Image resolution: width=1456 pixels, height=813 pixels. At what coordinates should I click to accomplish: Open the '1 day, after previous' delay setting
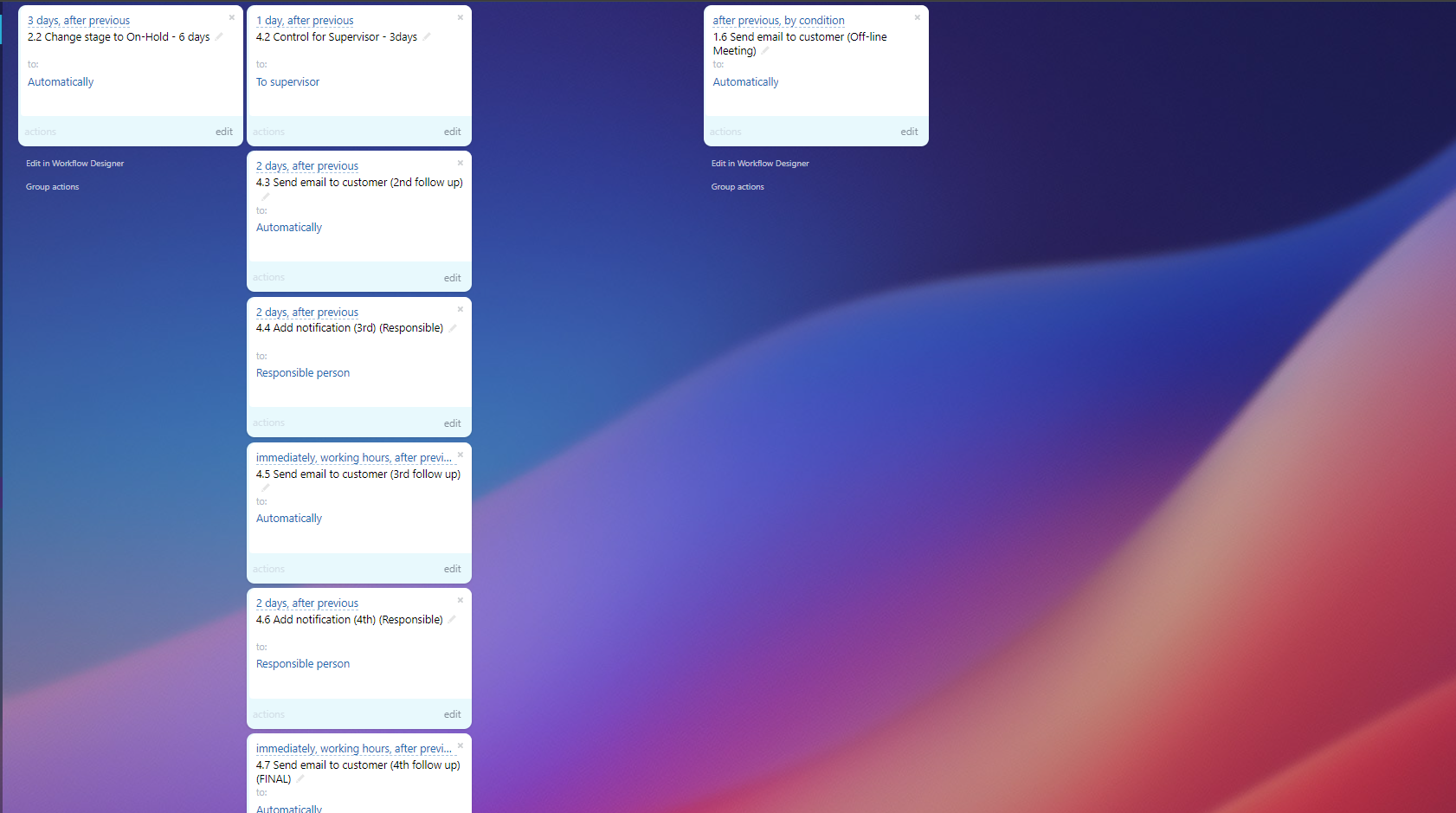[305, 21]
